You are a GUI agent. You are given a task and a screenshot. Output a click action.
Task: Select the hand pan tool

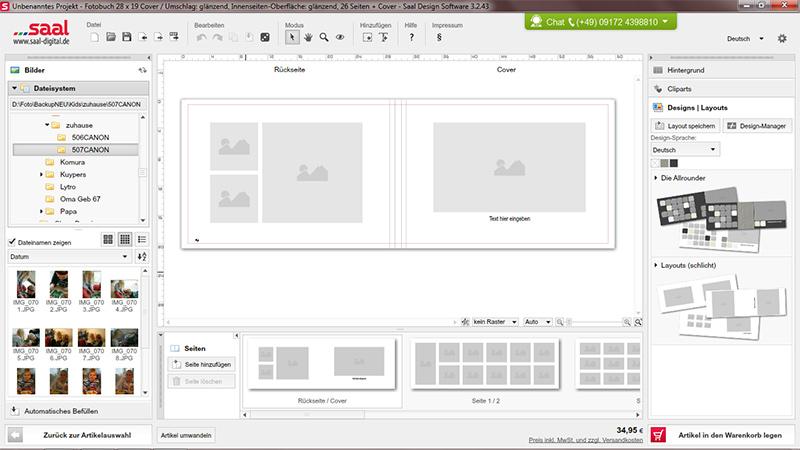point(309,37)
